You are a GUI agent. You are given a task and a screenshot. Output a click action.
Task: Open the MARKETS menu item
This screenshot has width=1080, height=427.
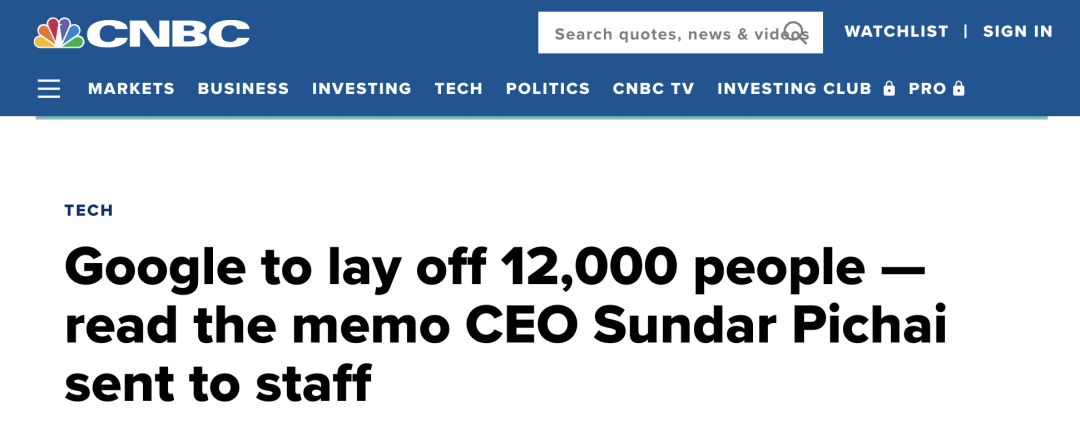[x=131, y=89]
